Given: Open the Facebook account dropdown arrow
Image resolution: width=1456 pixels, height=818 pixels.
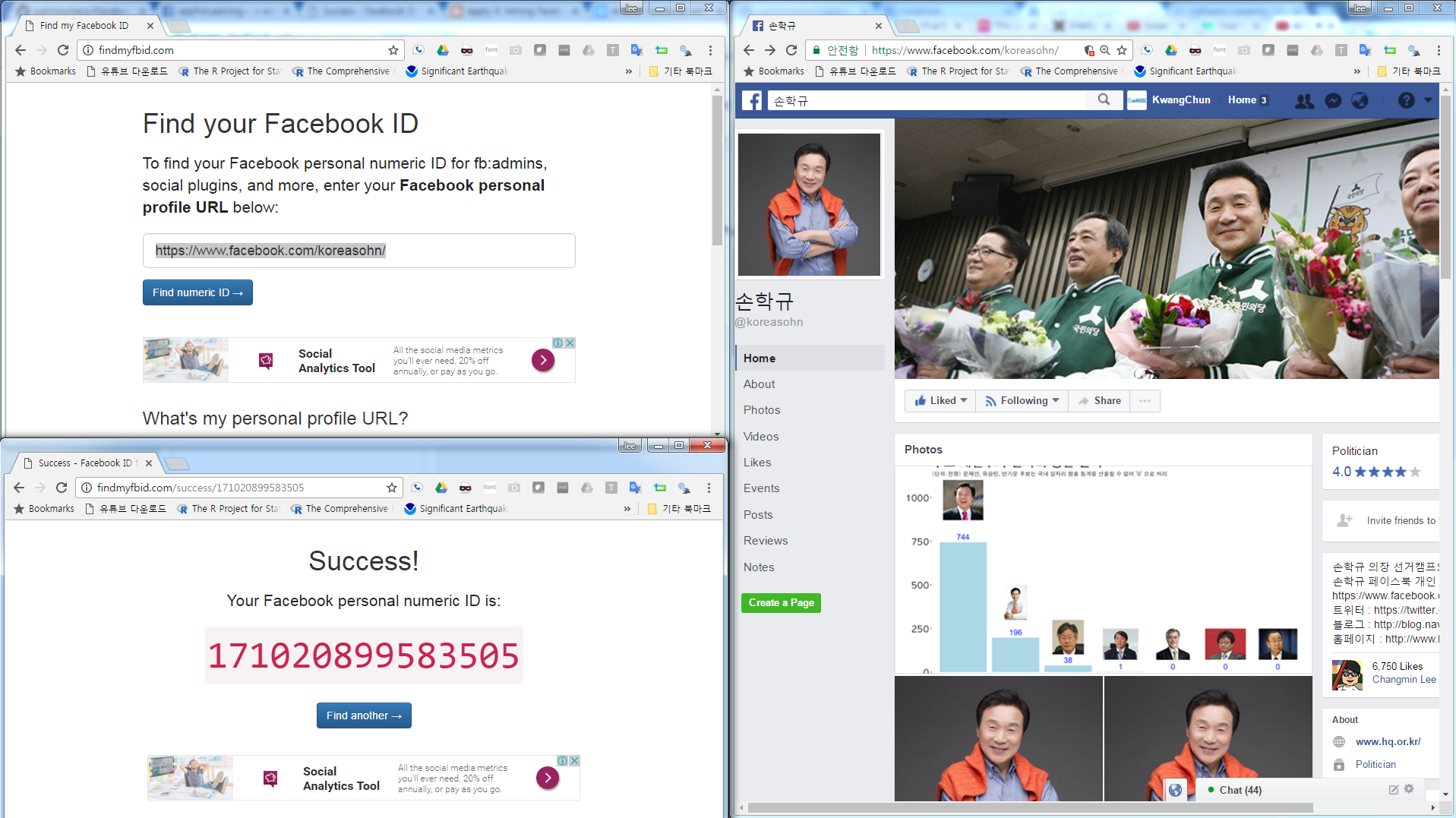Looking at the screenshot, I should pyautogui.click(x=1428, y=100).
